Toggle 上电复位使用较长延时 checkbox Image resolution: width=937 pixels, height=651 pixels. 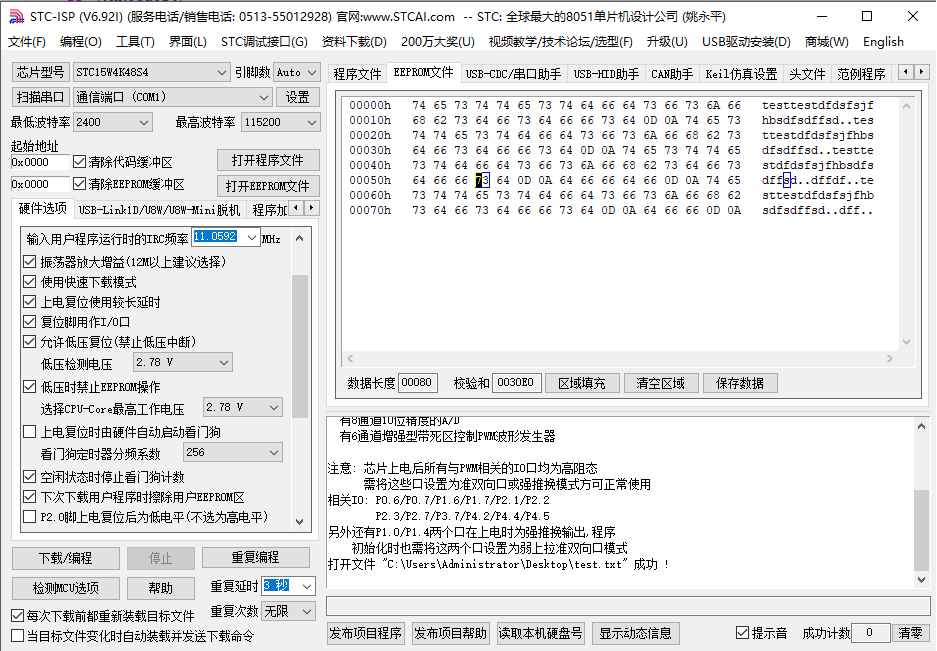click(29, 302)
